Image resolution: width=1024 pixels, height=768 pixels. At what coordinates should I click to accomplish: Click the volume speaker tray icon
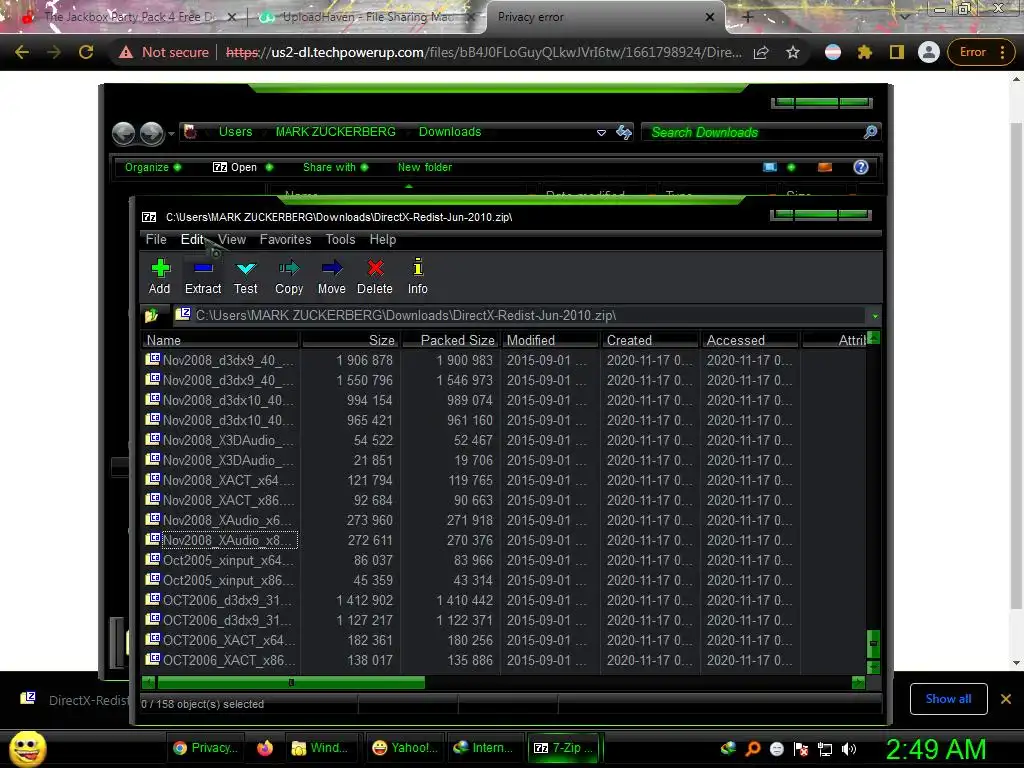point(848,749)
